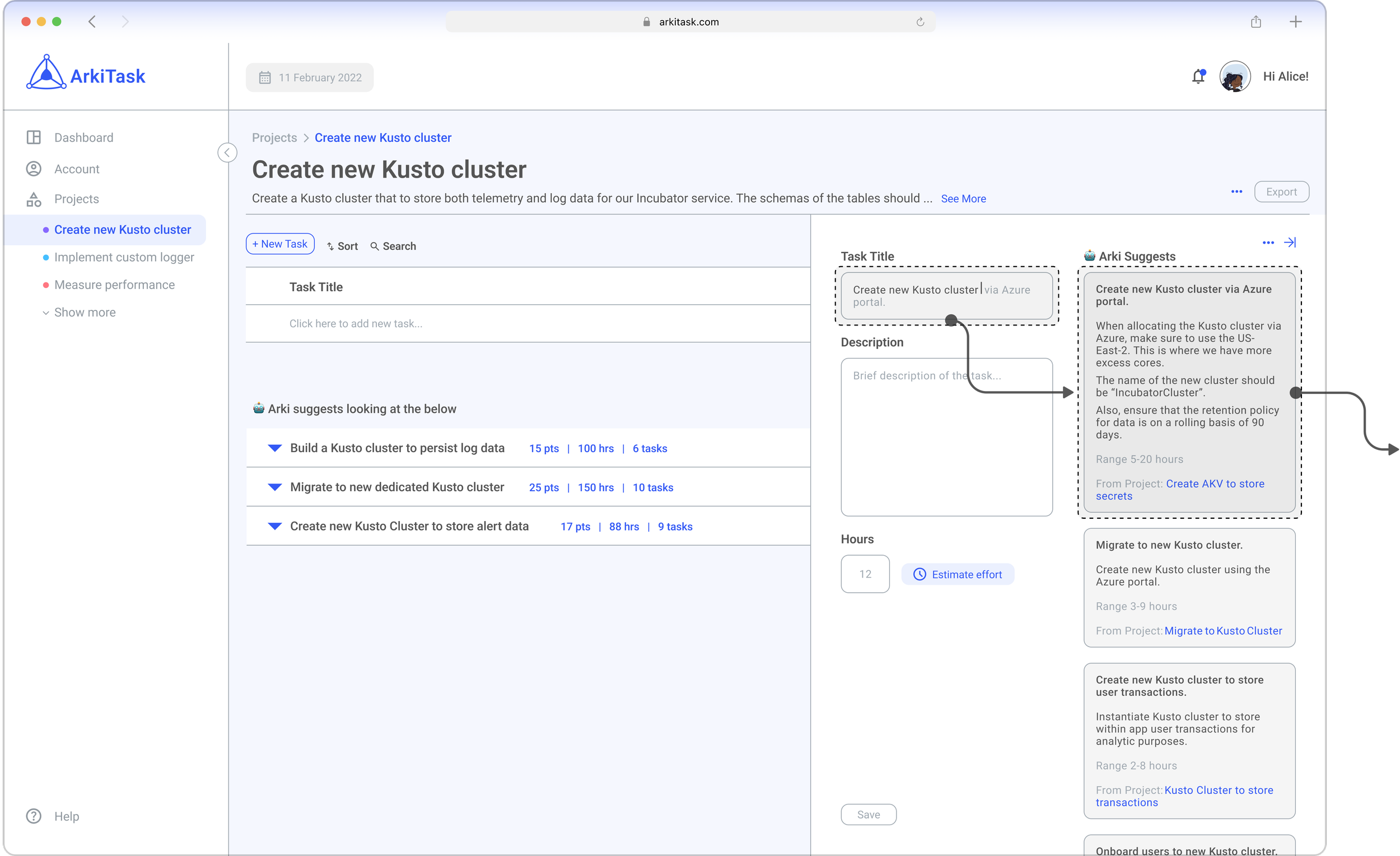Expand "Build a Kusto cluster to persist log data"
Screen dimensions: 1400x856
(x=274, y=448)
